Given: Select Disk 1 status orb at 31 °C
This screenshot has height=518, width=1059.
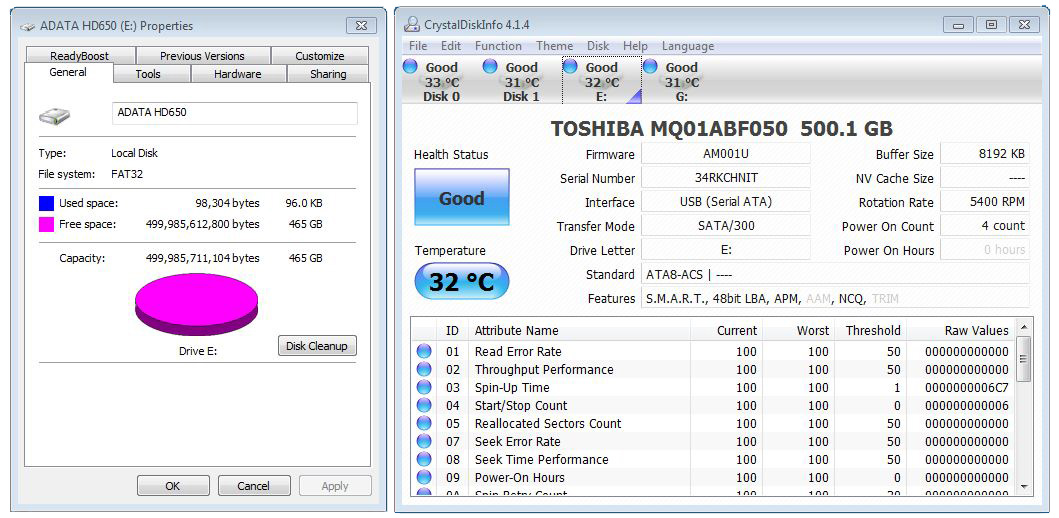Looking at the screenshot, I should tap(490, 66).
